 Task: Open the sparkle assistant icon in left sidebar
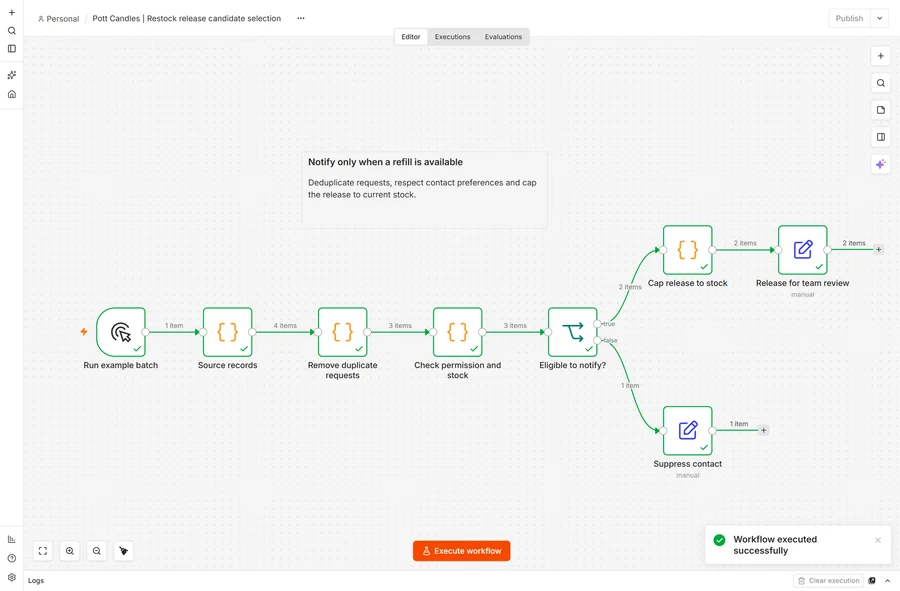tap(11, 75)
